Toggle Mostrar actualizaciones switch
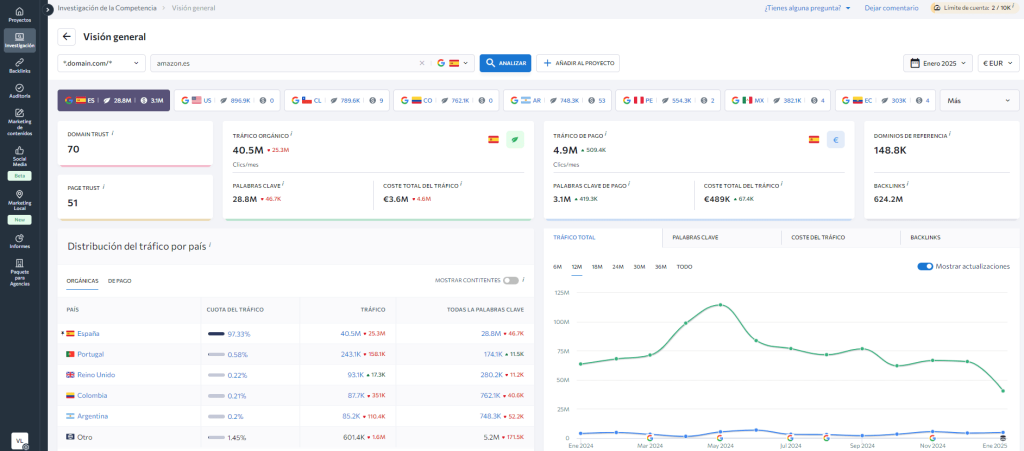Screen dimensions: 1024x451 click(925, 266)
